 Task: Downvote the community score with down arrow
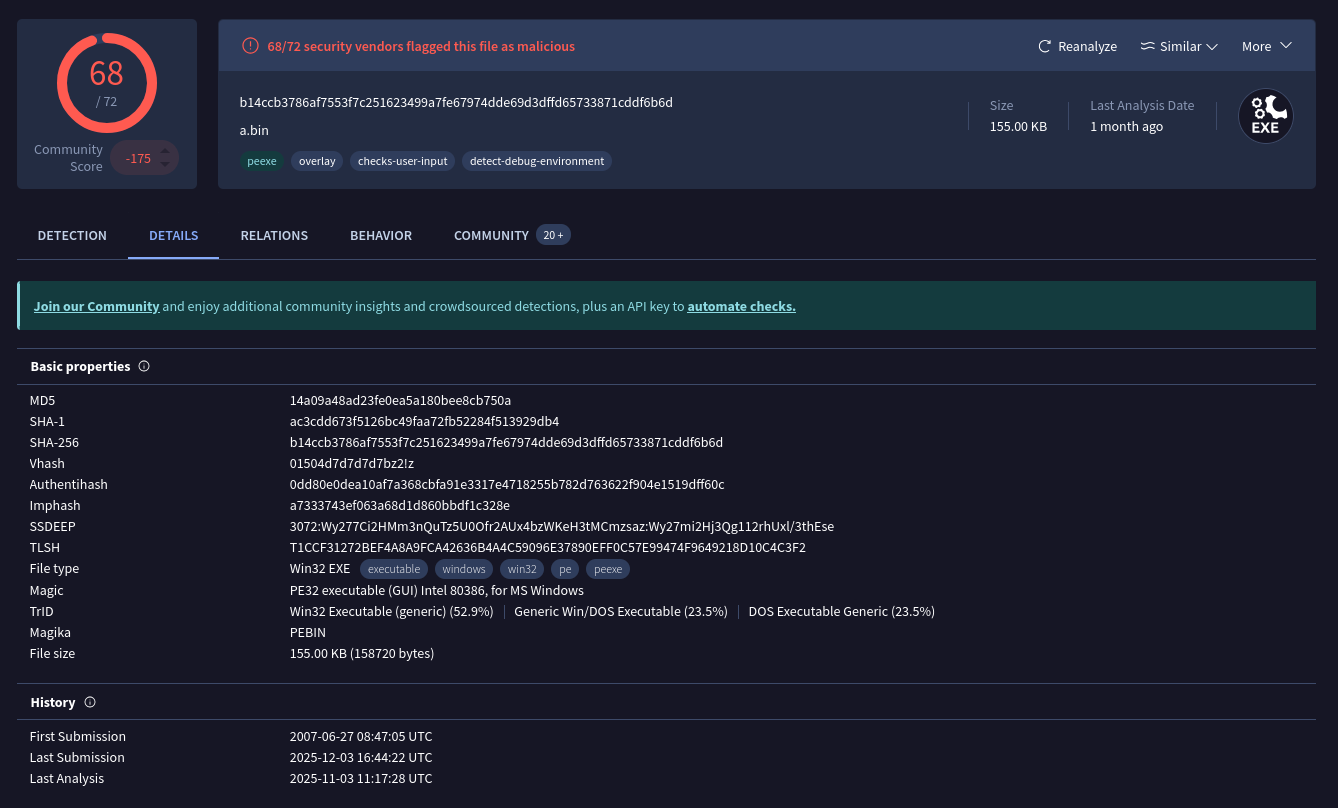tap(166, 165)
